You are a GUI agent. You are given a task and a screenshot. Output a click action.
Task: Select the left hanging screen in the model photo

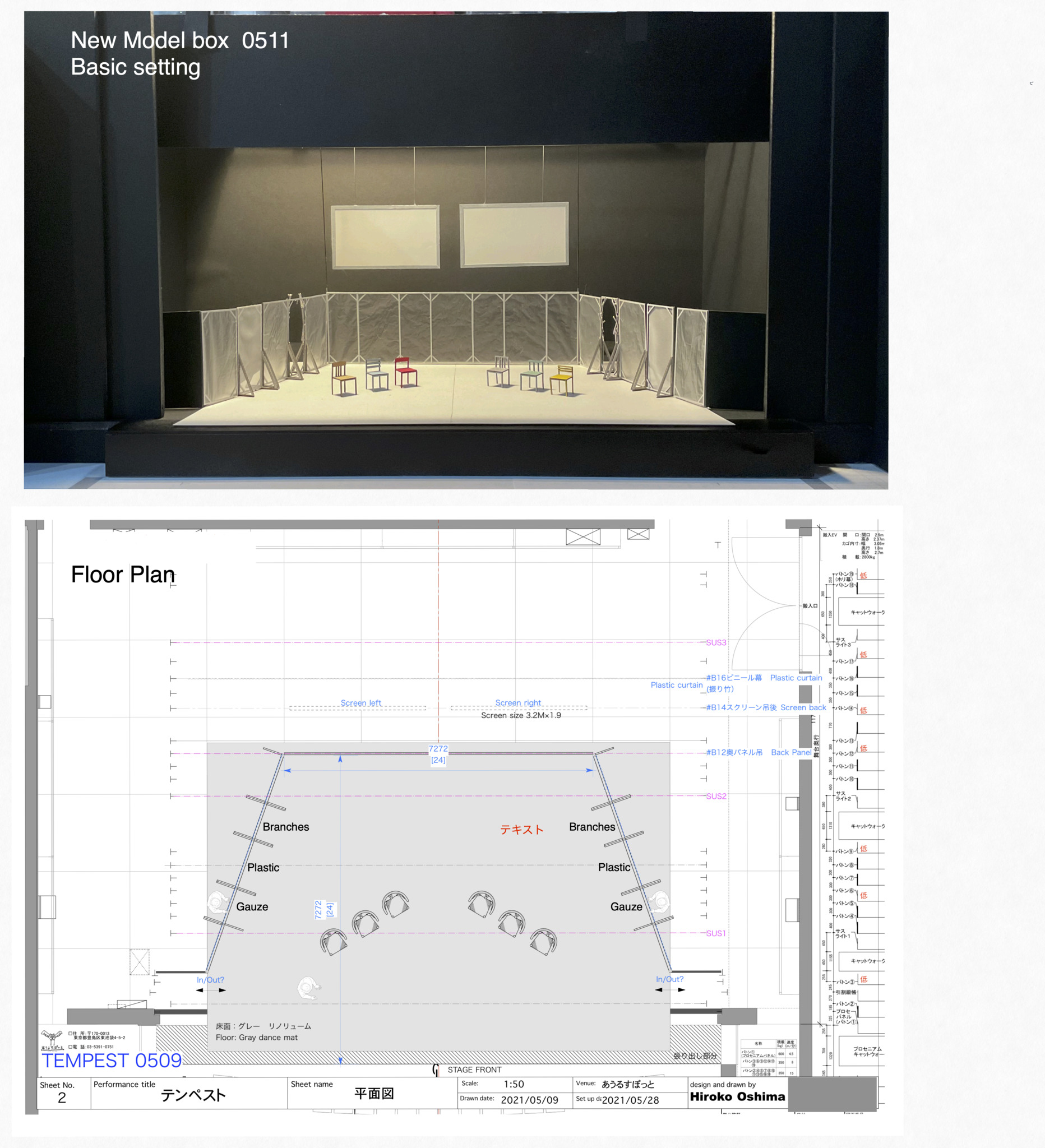(386, 237)
